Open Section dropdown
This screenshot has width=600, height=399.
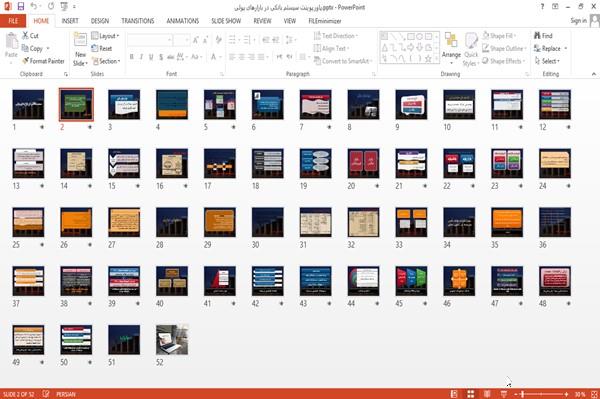[106, 61]
